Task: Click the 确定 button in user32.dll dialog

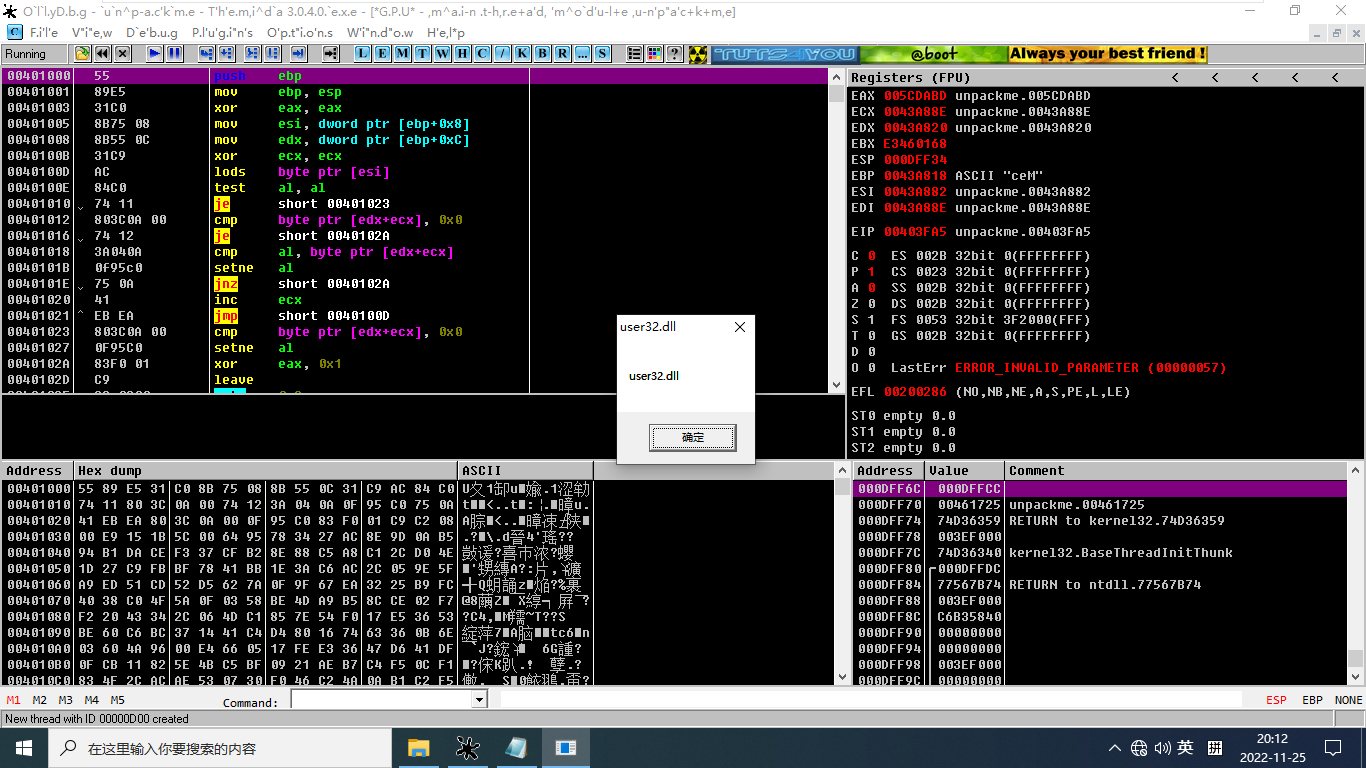Action: tap(692, 437)
